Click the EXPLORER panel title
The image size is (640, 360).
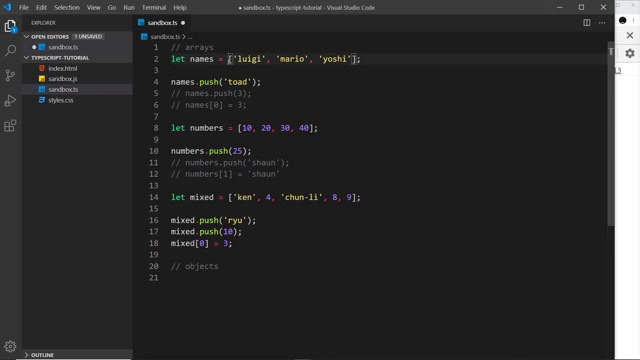(43, 23)
